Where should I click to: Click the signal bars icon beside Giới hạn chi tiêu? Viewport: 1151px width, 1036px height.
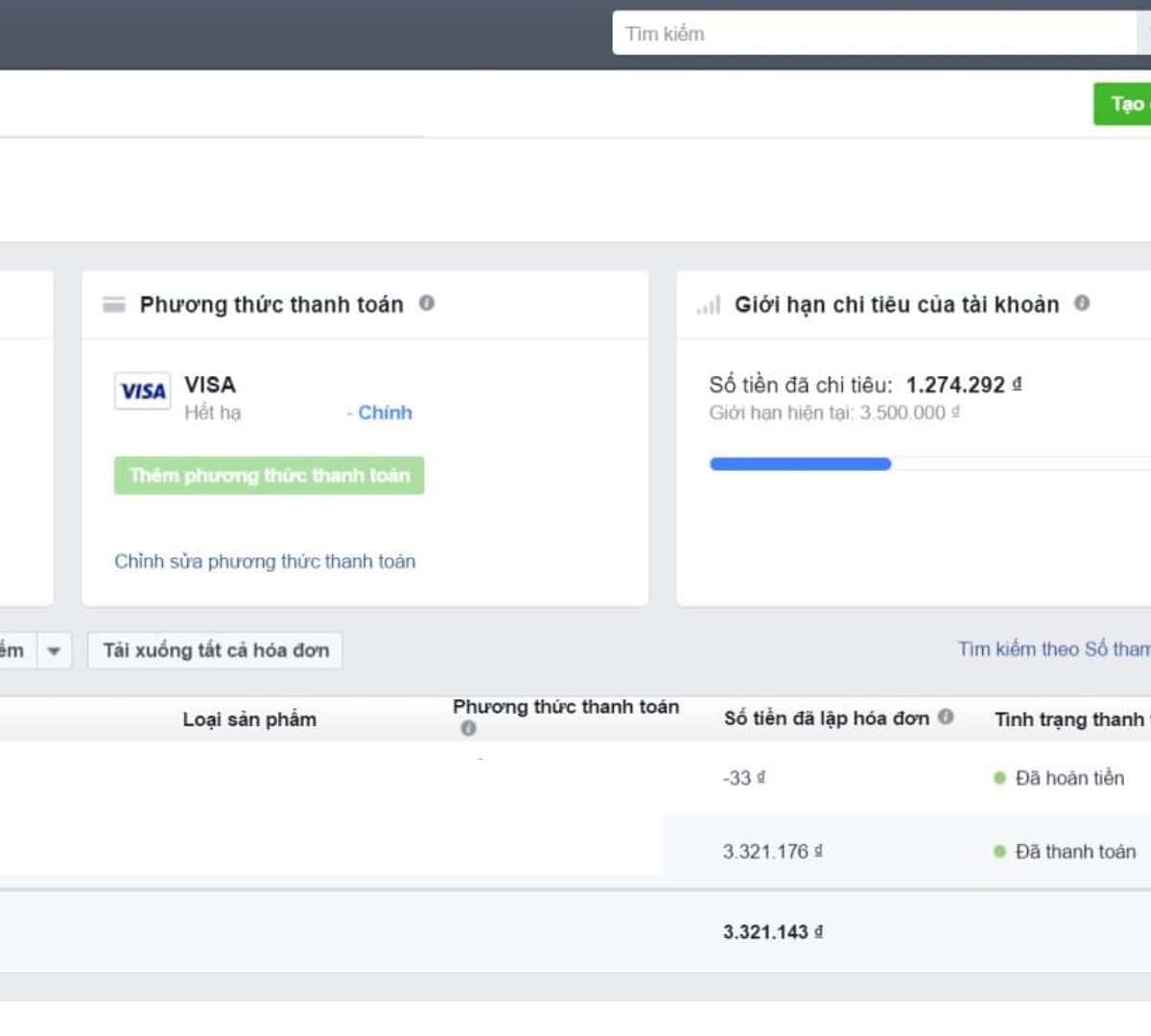pos(709,305)
